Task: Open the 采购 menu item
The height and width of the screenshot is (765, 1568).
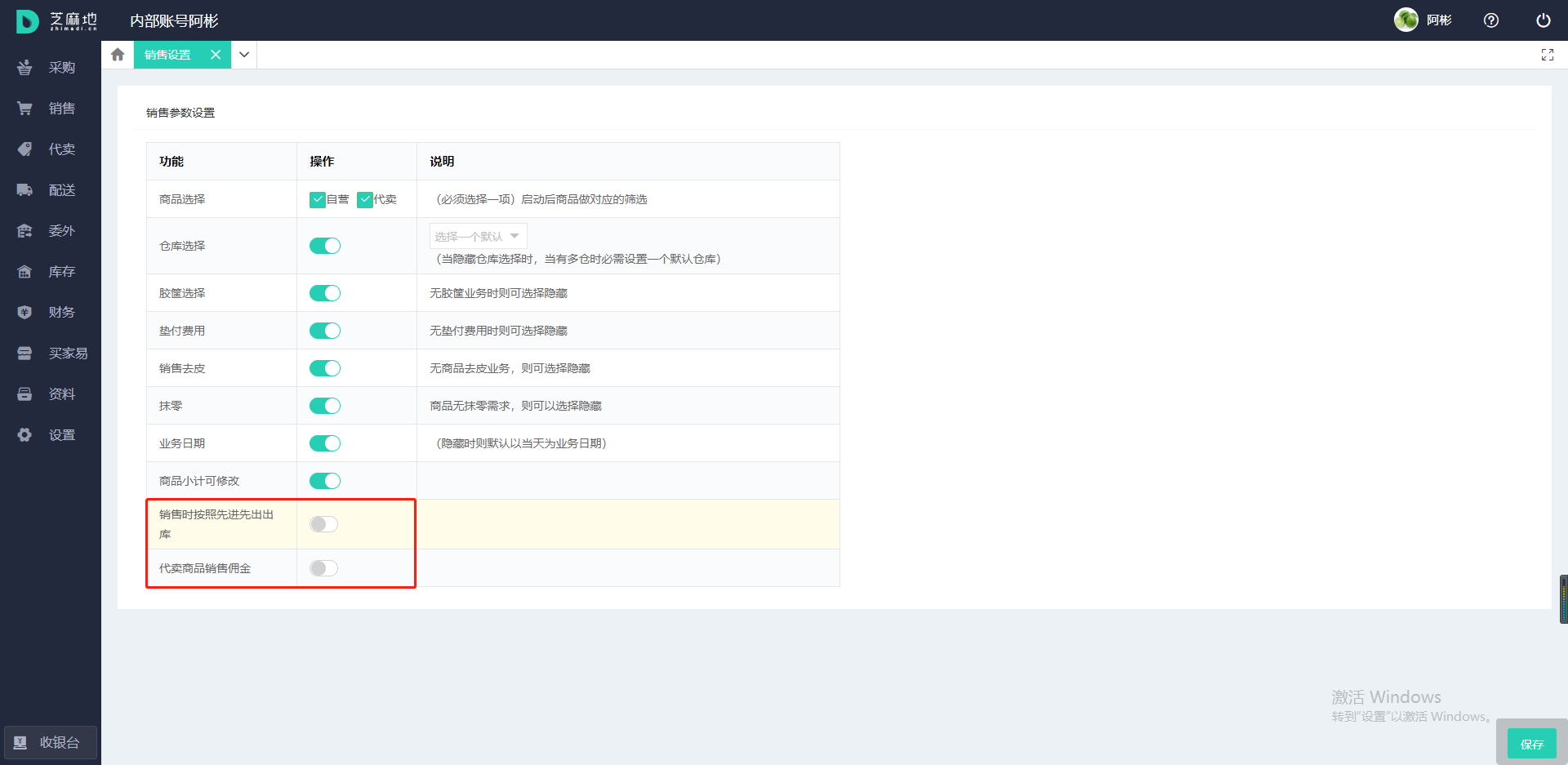Action: tap(51, 68)
